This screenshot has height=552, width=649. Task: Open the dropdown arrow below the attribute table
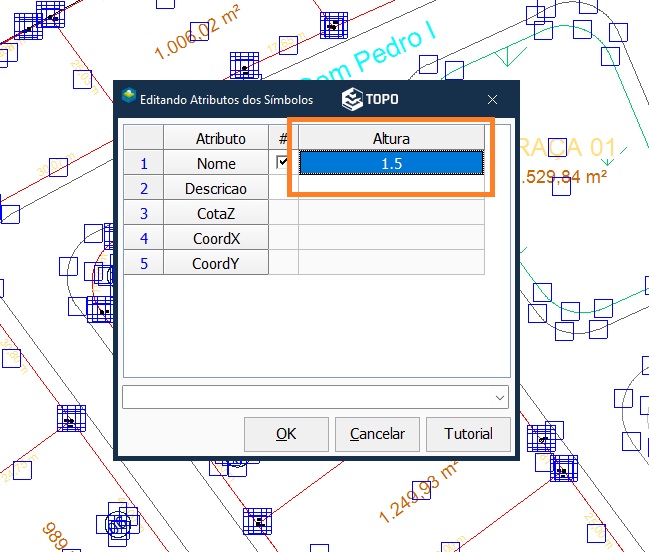500,397
